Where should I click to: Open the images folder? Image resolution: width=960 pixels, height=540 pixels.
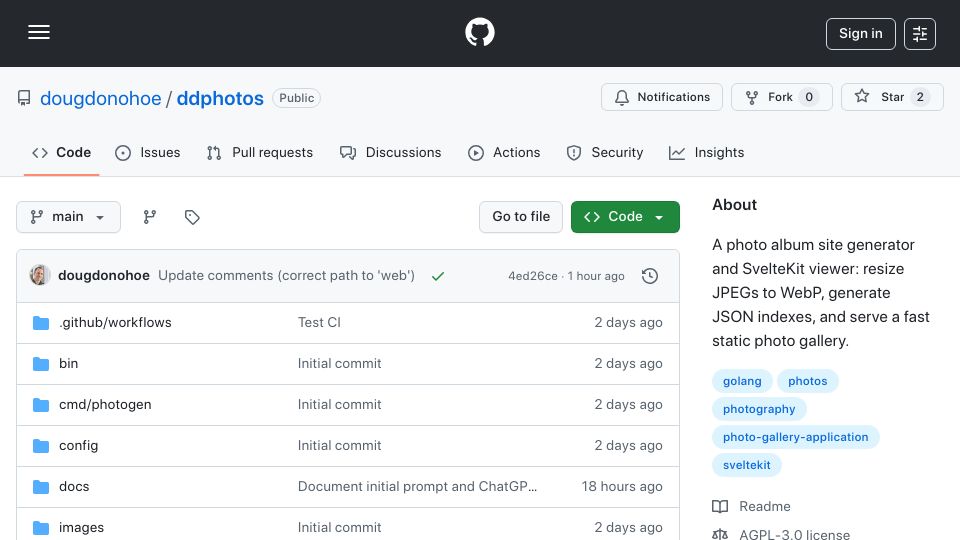click(x=81, y=528)
